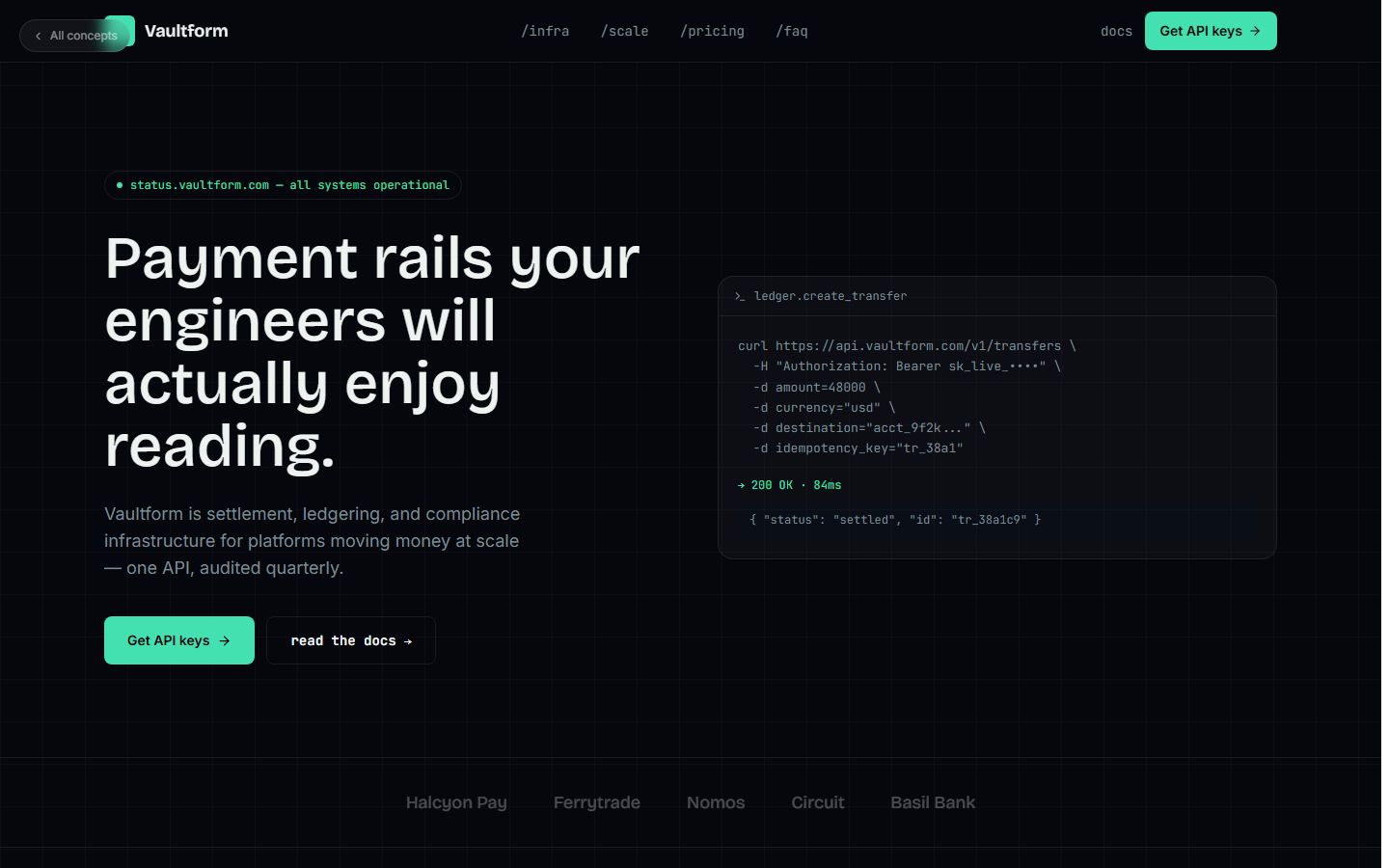Click the amount=48000 line
The height and width of the screenshot is (868, 1389).
pyautogui.click(x=817, y=388)
